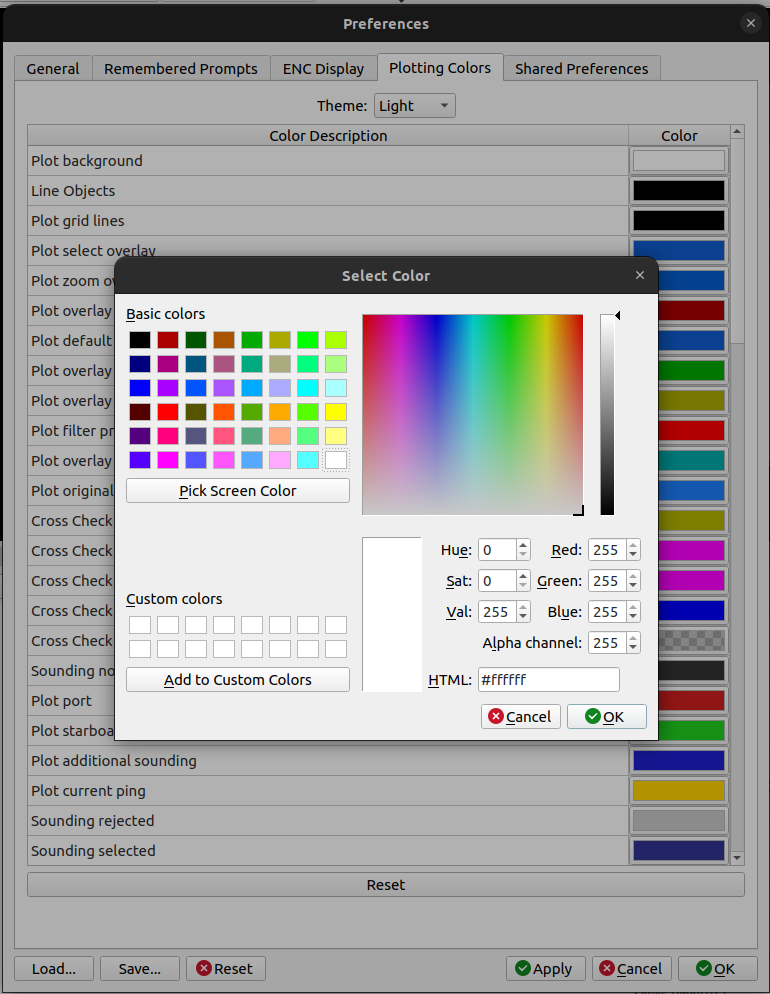
Task: Cancel the Select Color dialog
Action: [x=520, y=716]
